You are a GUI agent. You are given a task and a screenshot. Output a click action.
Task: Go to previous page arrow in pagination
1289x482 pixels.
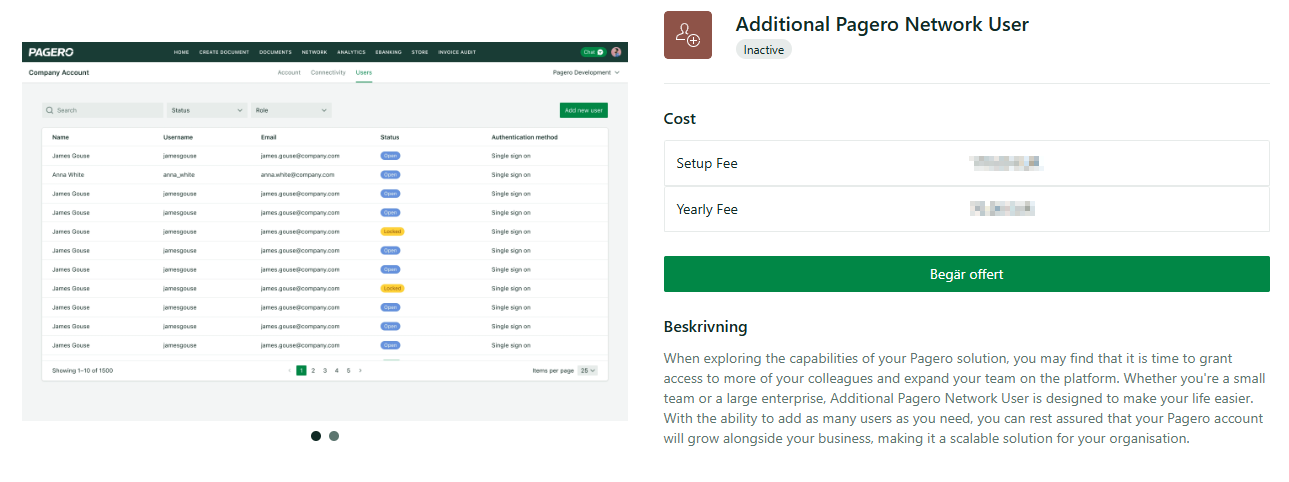(290, 370)
